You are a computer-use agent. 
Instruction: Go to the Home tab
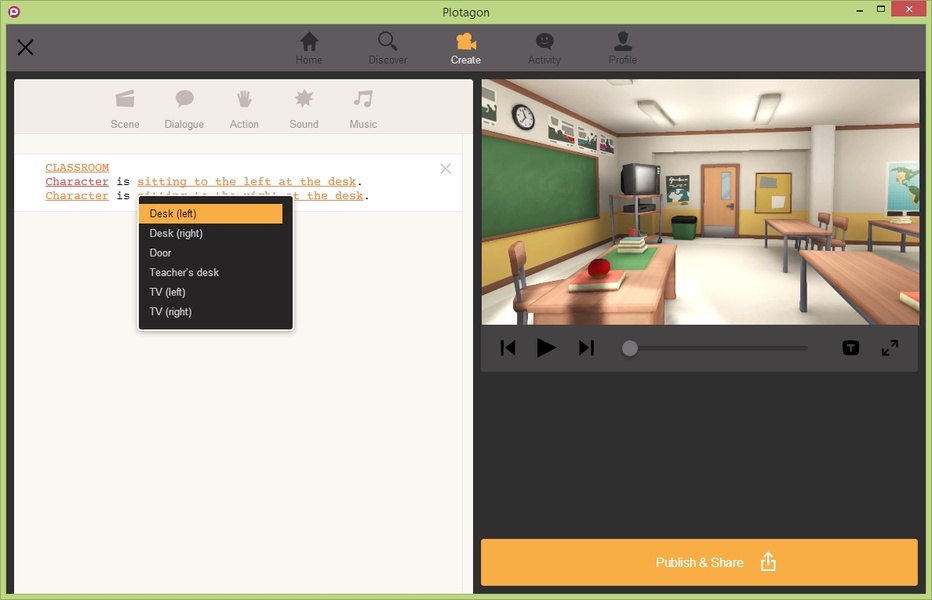pos(309,48)
